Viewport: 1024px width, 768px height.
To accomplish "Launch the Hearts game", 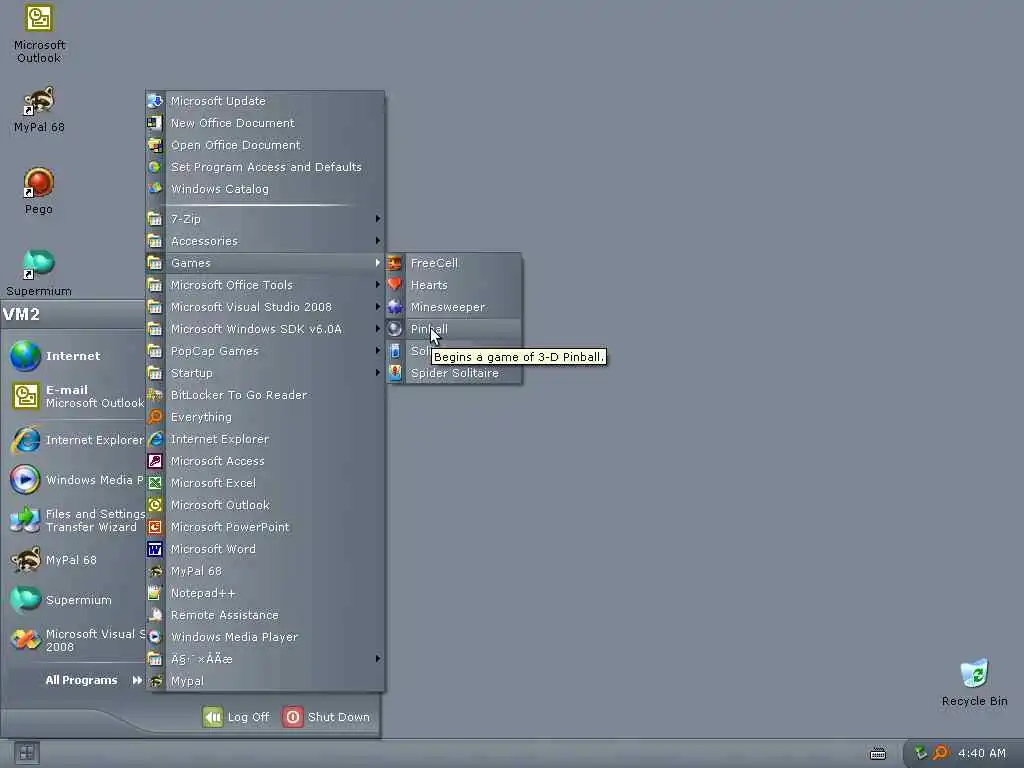I will pos(455,285).
